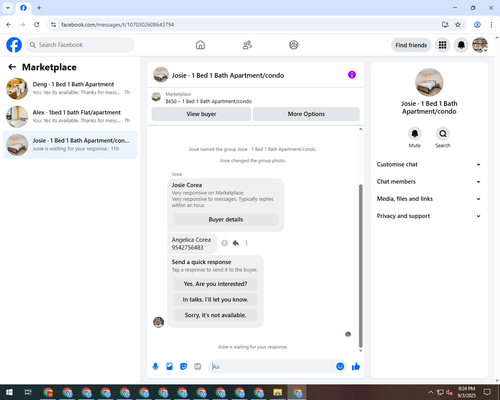Send a thumbs up like
Screen dimensions: 500x400
(356, 367)
